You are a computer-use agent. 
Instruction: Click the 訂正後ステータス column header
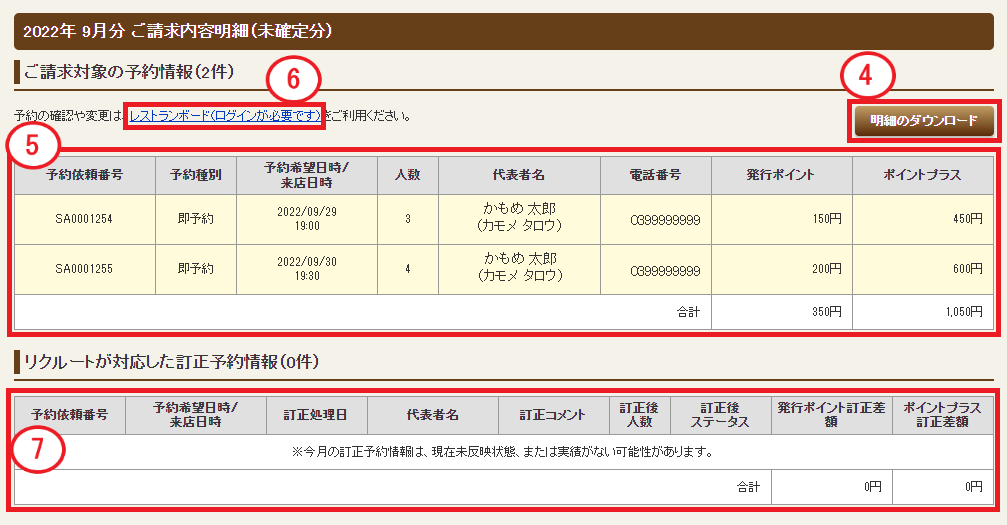[720, 415]
